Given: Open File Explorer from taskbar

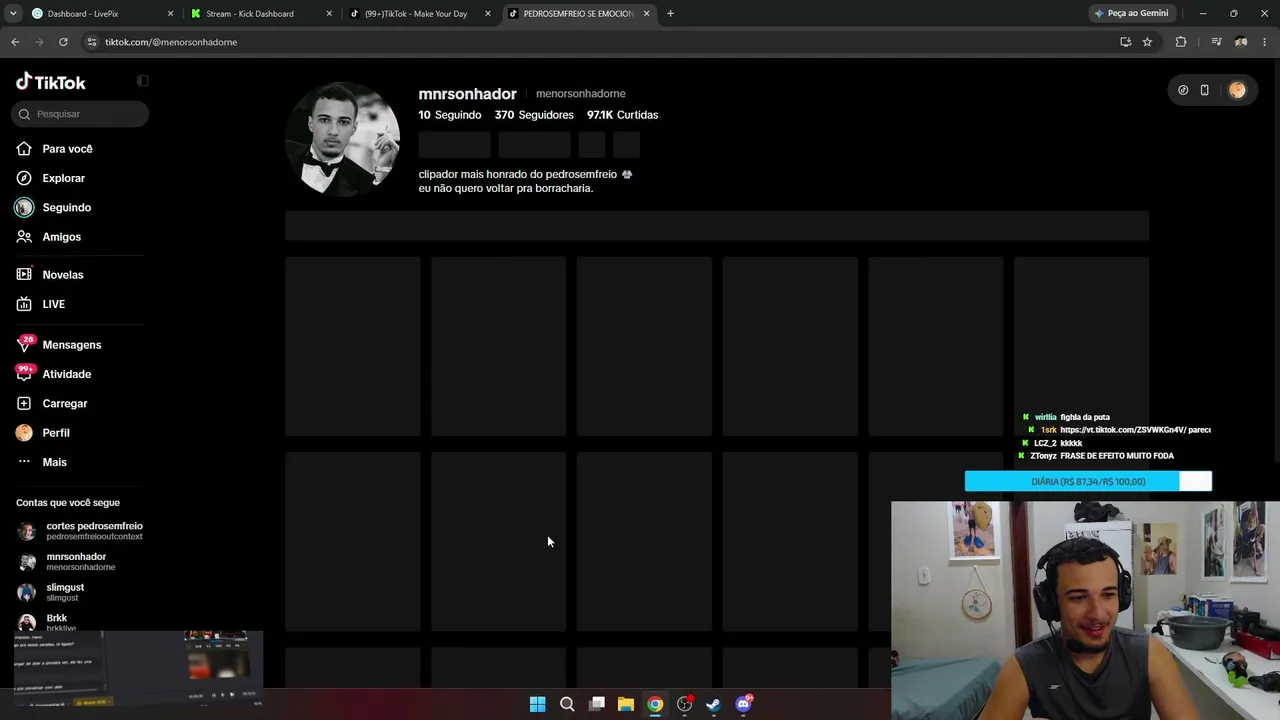Looking at the screenshot, I should (625, 704).
